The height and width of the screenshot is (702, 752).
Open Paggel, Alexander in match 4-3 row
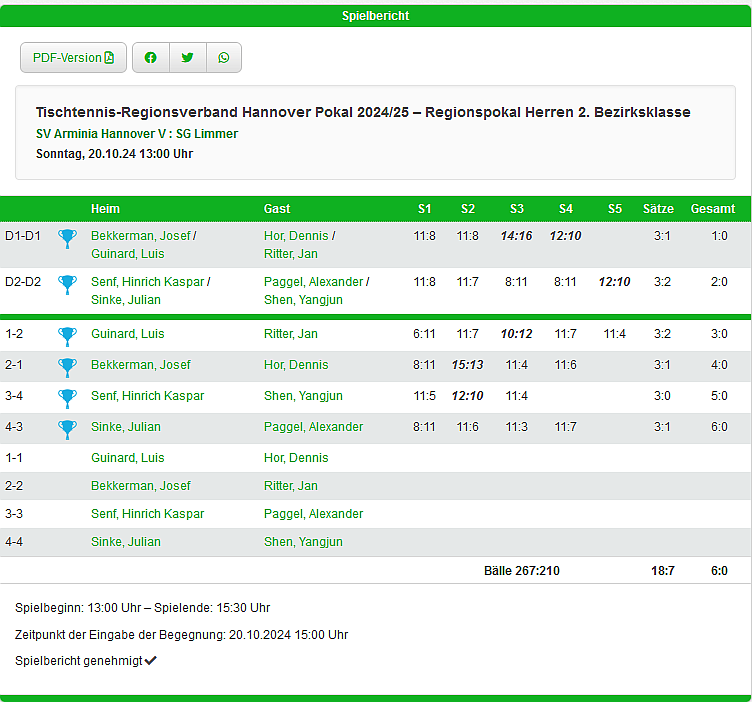313,427
